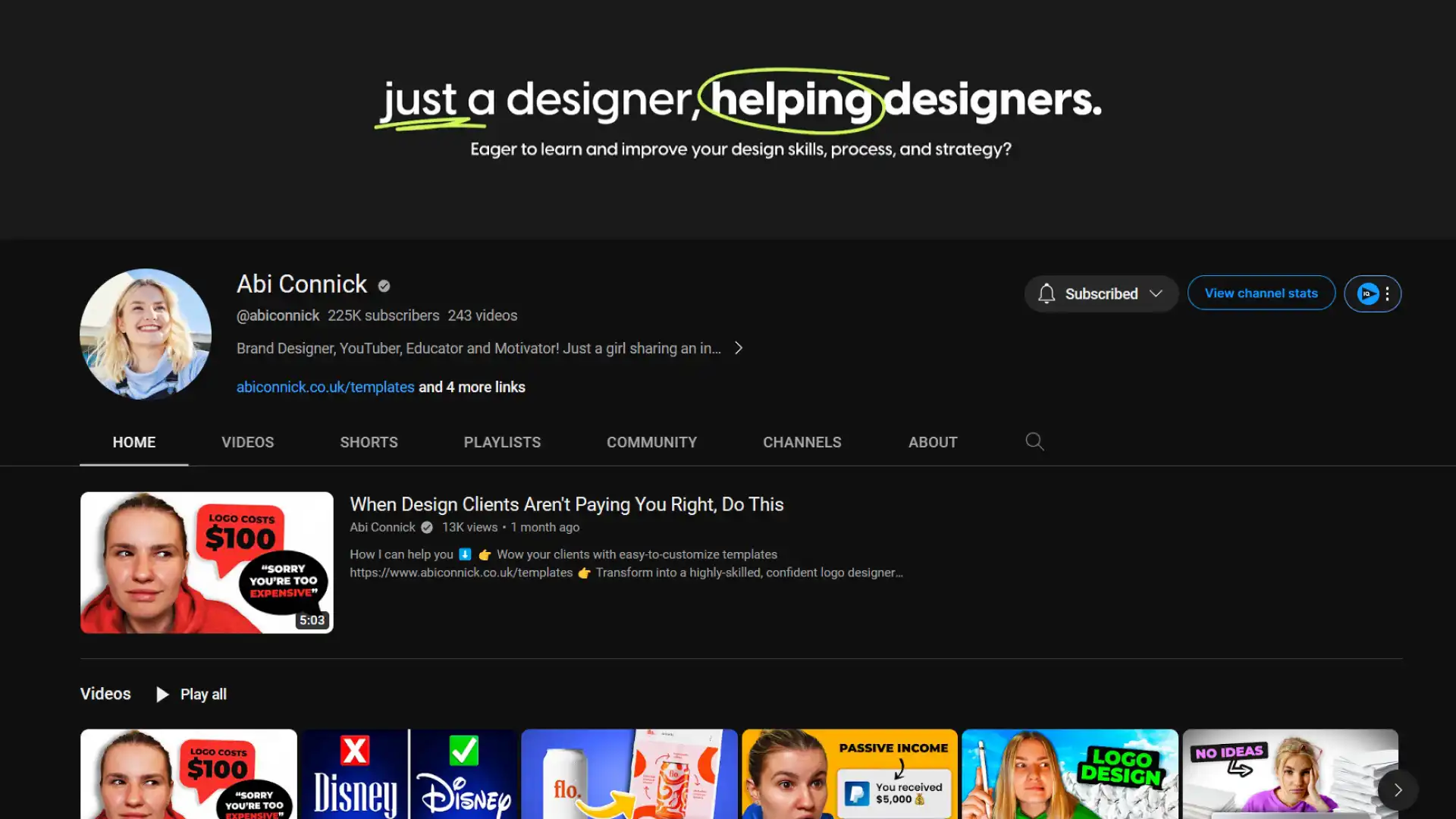Click the notification bell icon

click(x=1046, y=293)
